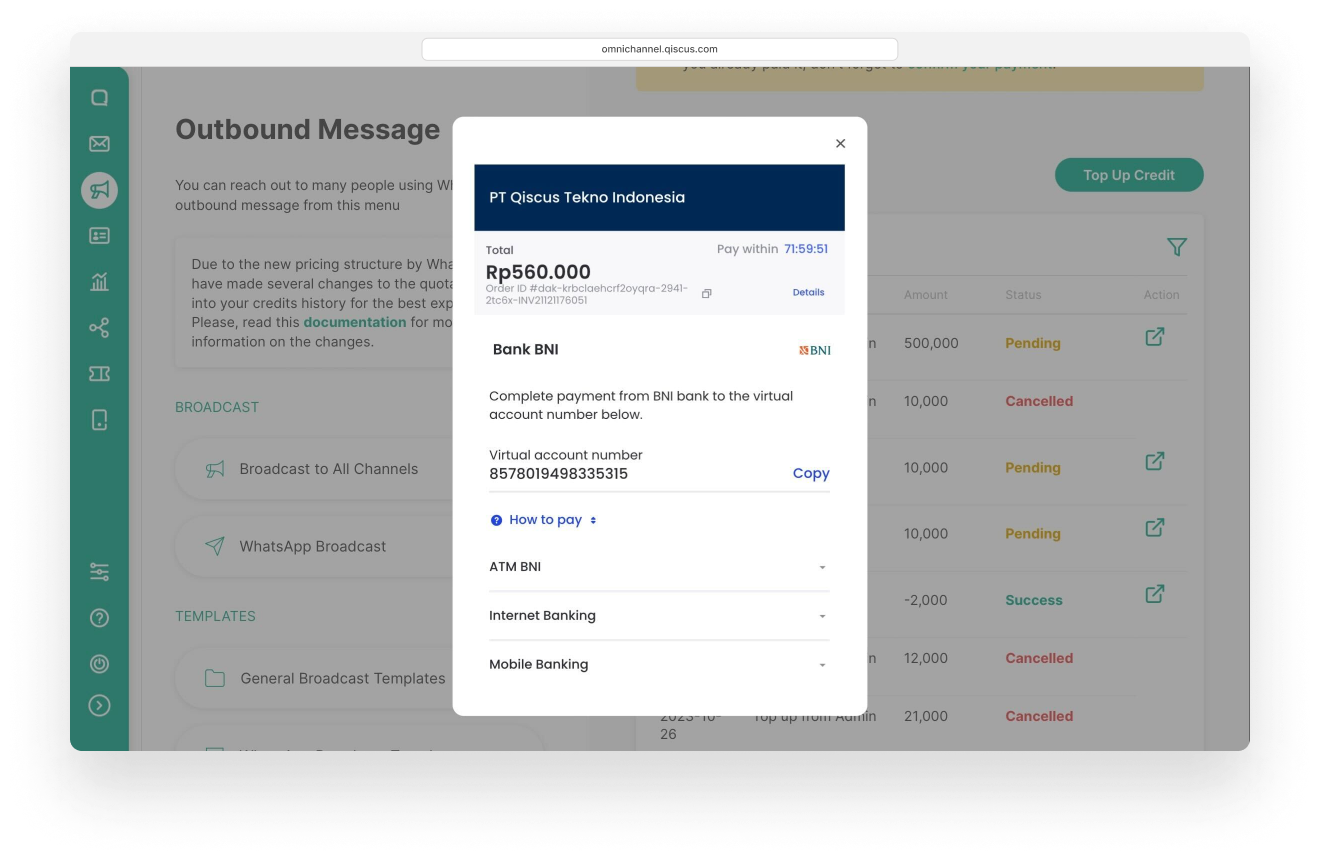The image size is (1320, 860).
Task: Expand the sidebar with the arrow icon
Action: pos(99,706)
